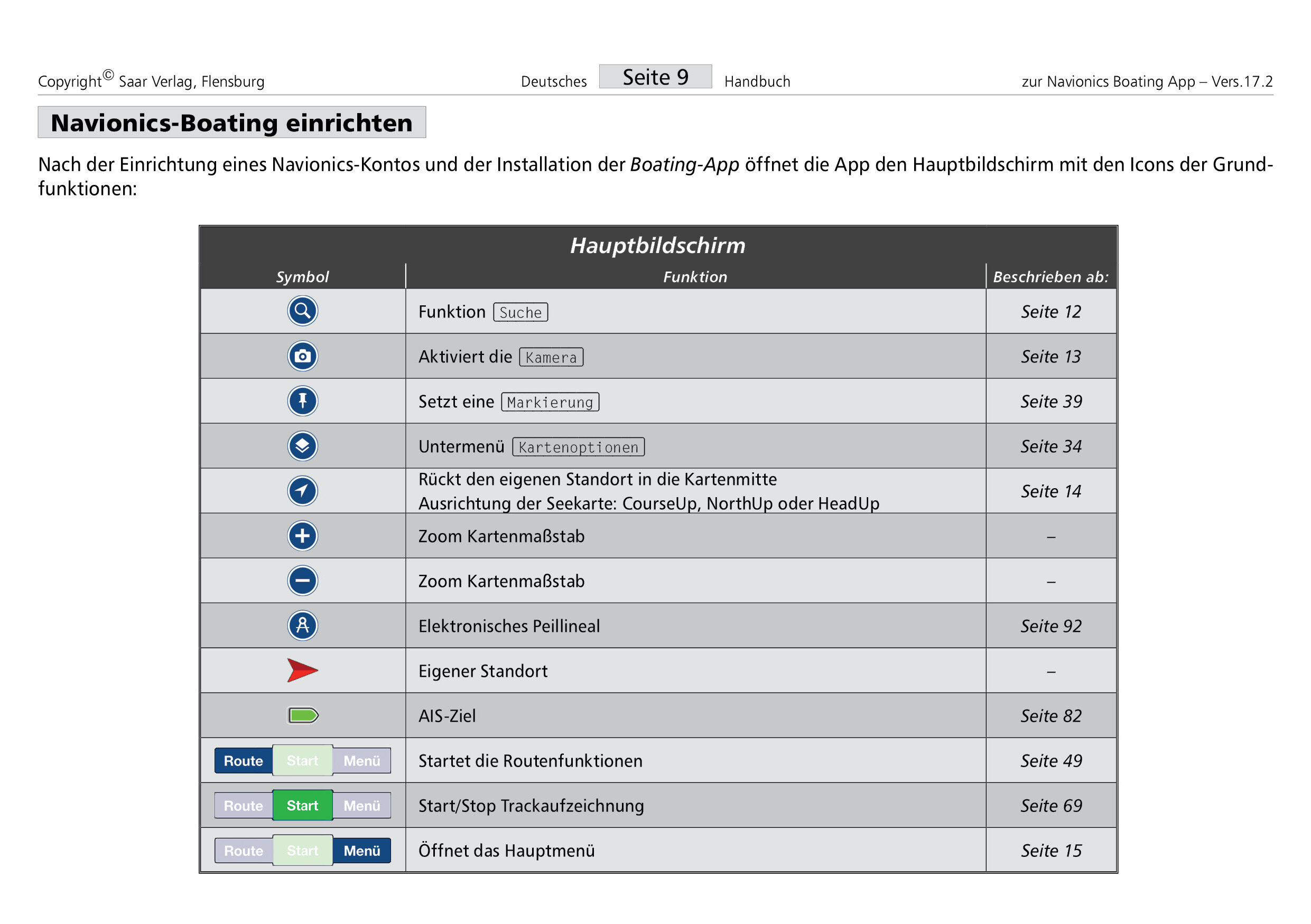Viewport: 1311px width, 924px height.
Task: Click the compass divider Peillineal icon
Action: pyautogui.click(x=302, y=626)
